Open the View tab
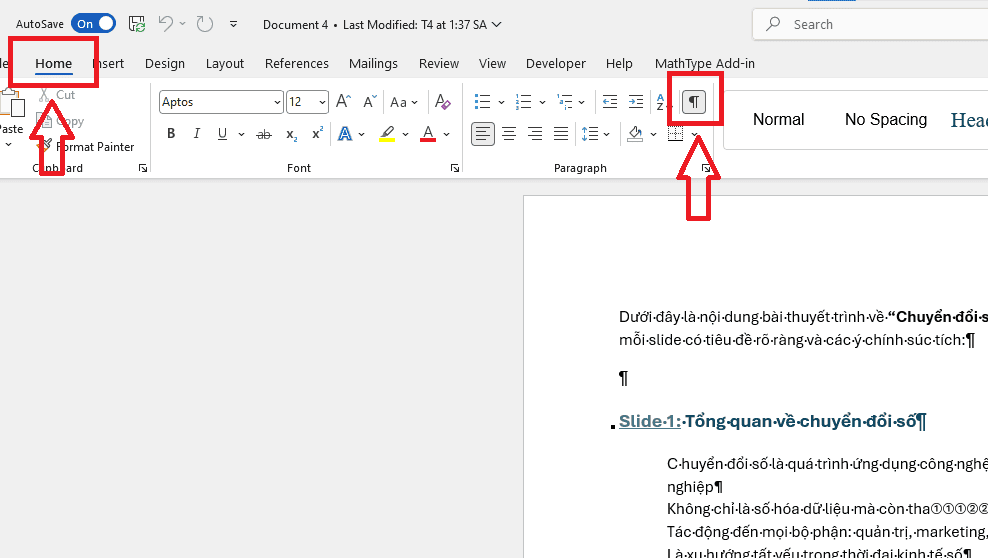The height and width of the screenshot is (558, 988). pyautogui.click(x=492, y=64)
